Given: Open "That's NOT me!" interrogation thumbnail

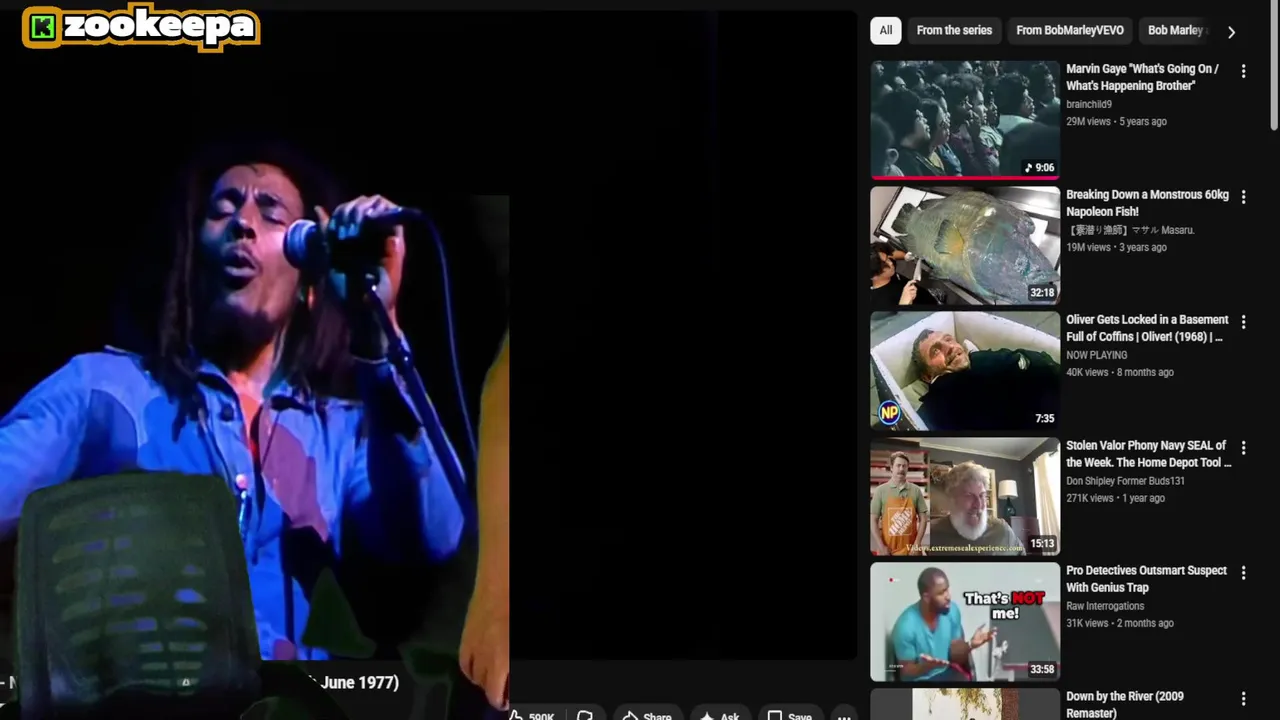Looking at the screenshot, I should tap(965, 621).
